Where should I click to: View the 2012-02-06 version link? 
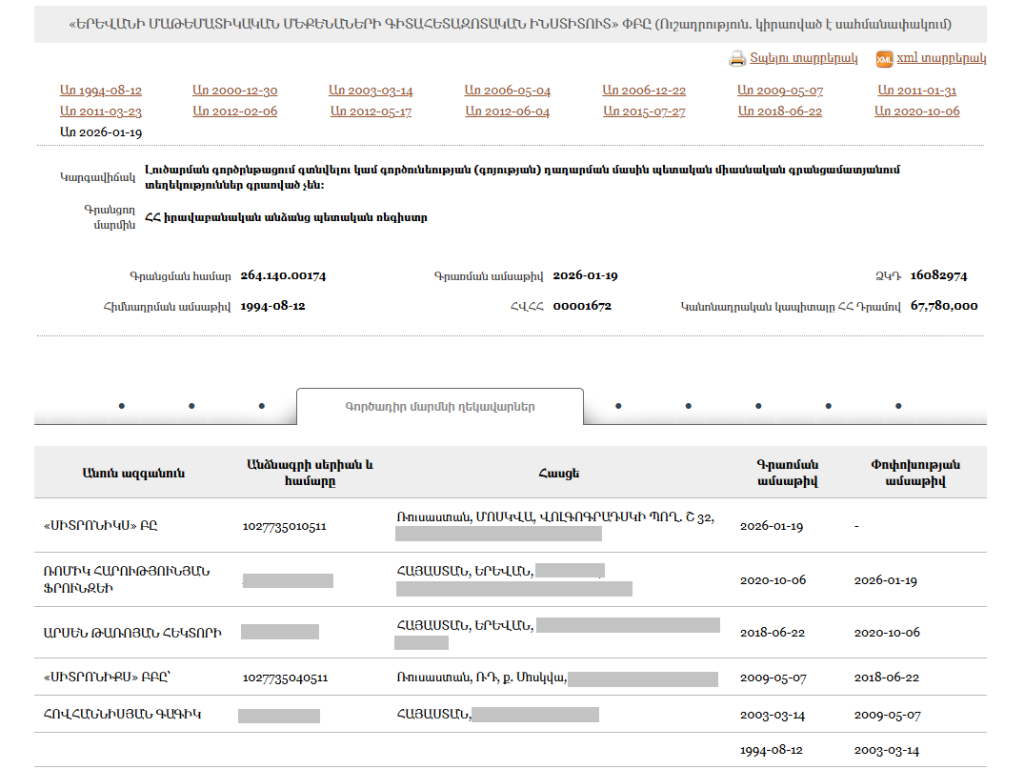pos(235,112)
